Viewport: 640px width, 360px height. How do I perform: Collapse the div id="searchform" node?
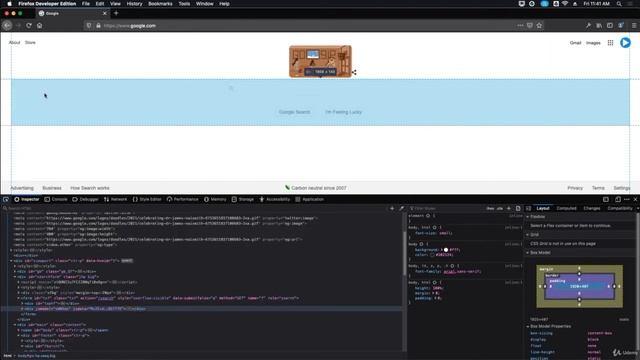click(15, 277)
